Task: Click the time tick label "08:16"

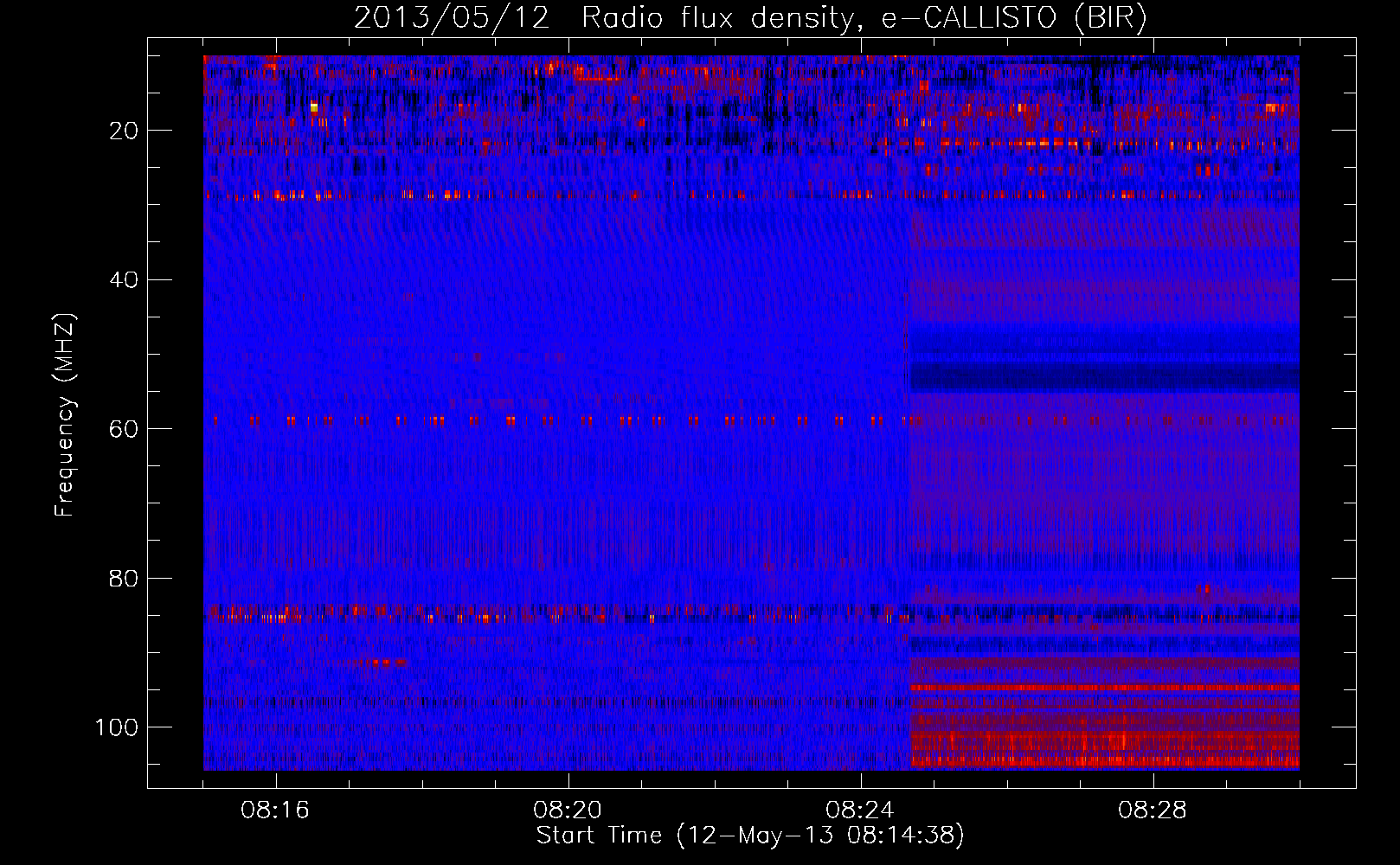Action: [x=275, y=811]
